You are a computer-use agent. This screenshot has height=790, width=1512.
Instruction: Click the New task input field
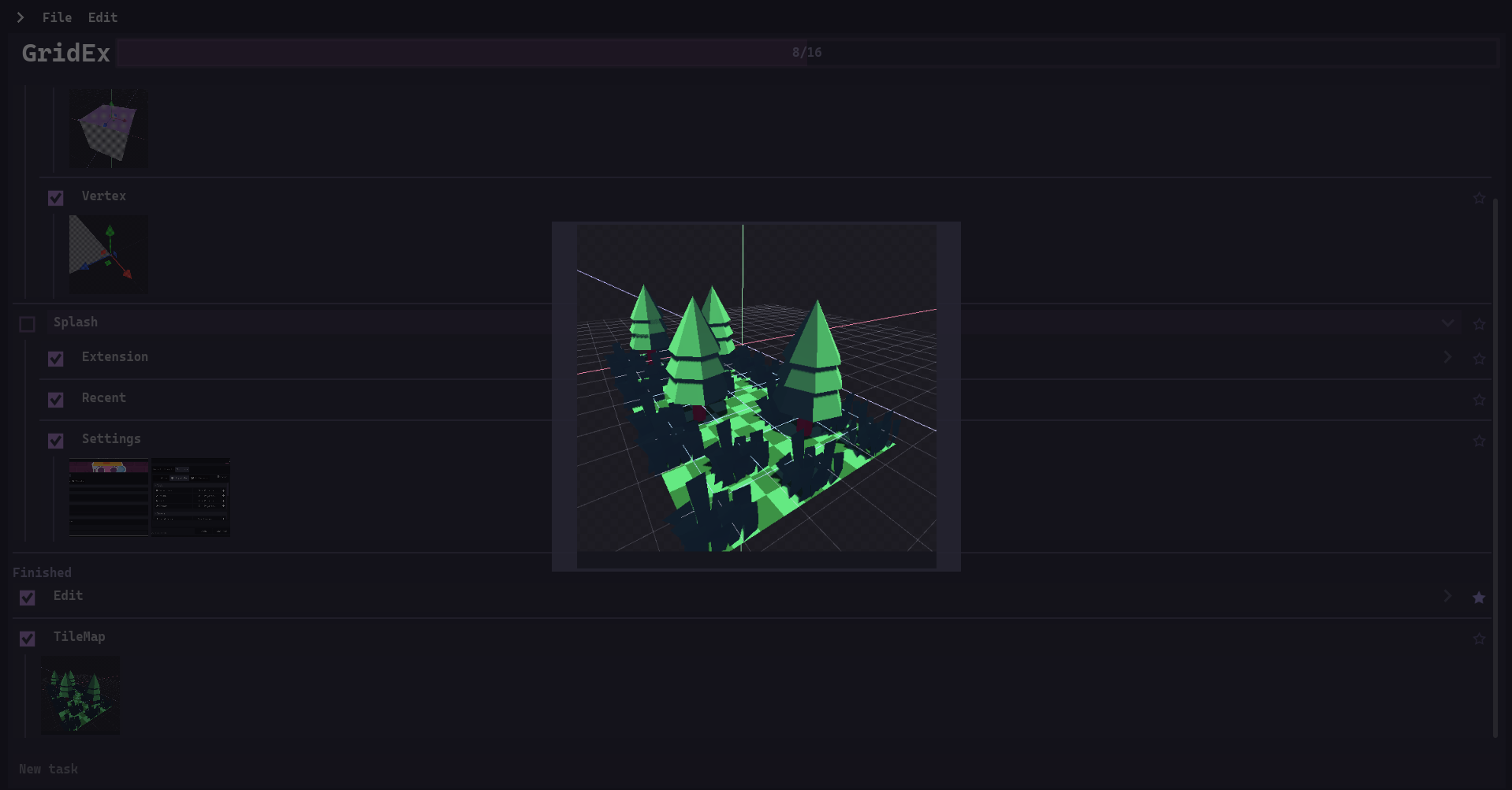tap(755, 769)
